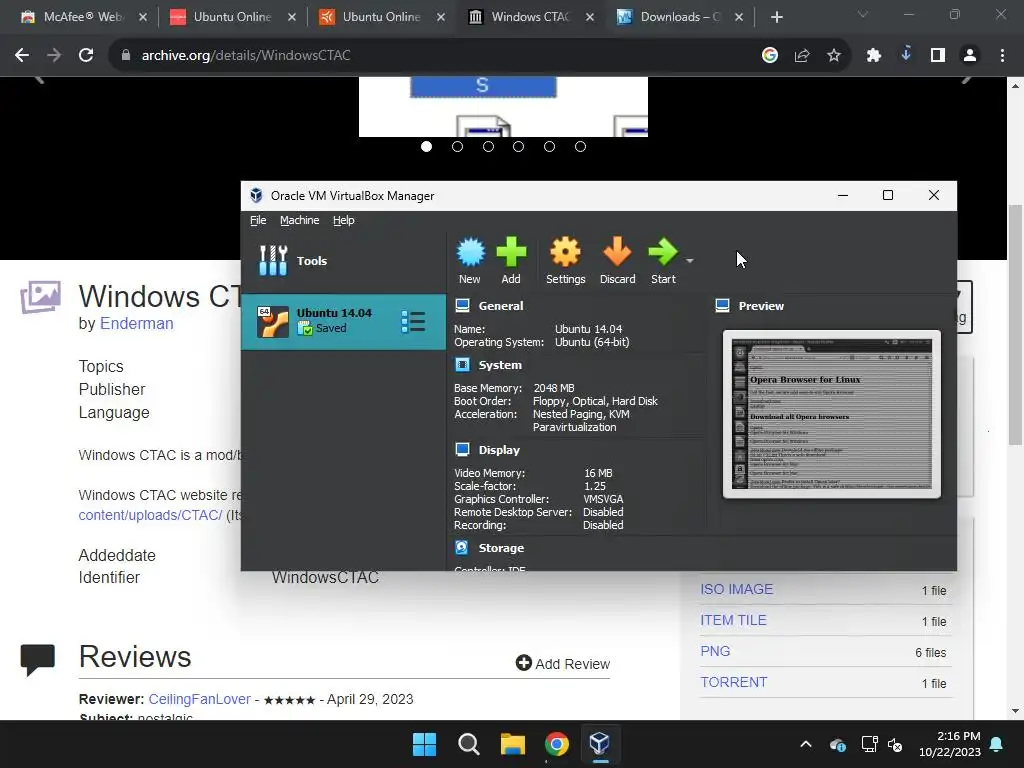This screenshot has width=1024, height=768.
Task: Select first carousel dot indicator
Action: click(426, 146)
